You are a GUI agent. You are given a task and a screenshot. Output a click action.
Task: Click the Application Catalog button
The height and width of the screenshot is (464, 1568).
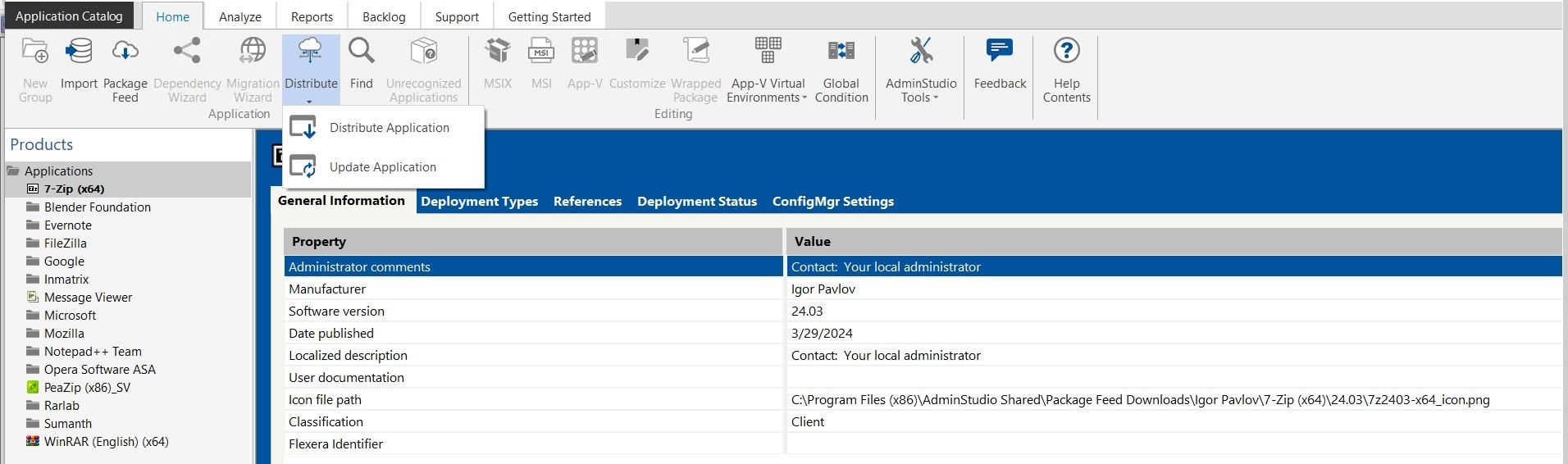point(69,16)
